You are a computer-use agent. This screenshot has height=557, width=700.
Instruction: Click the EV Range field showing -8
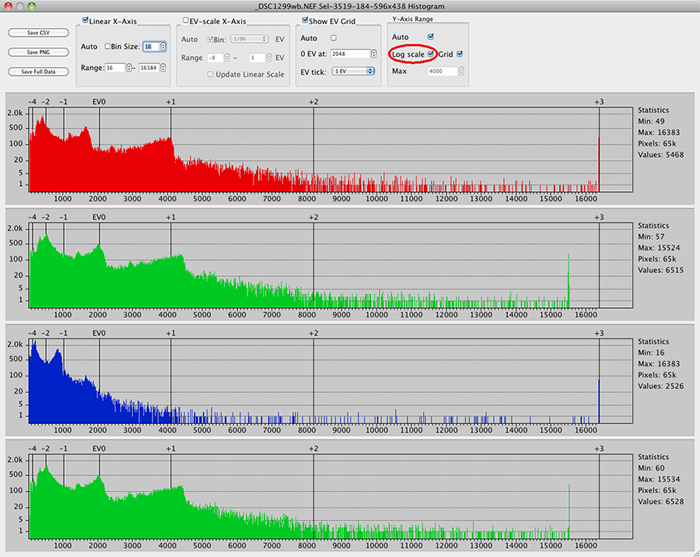[216, 58]
